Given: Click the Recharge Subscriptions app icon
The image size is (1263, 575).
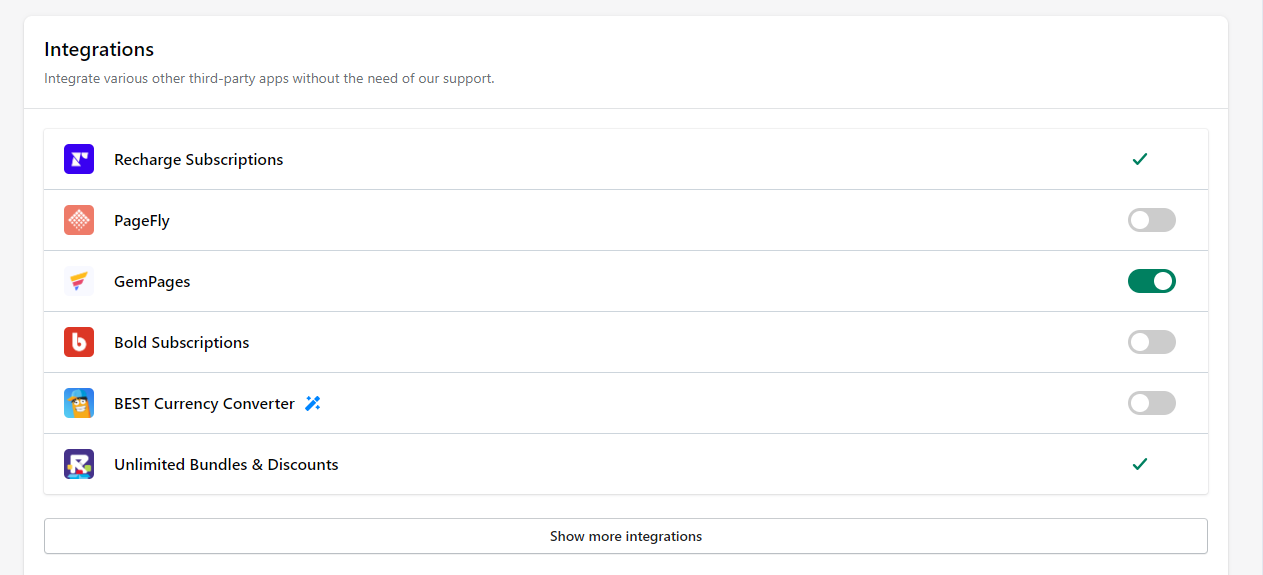Looking at the screenshot, I should point(79,159).
